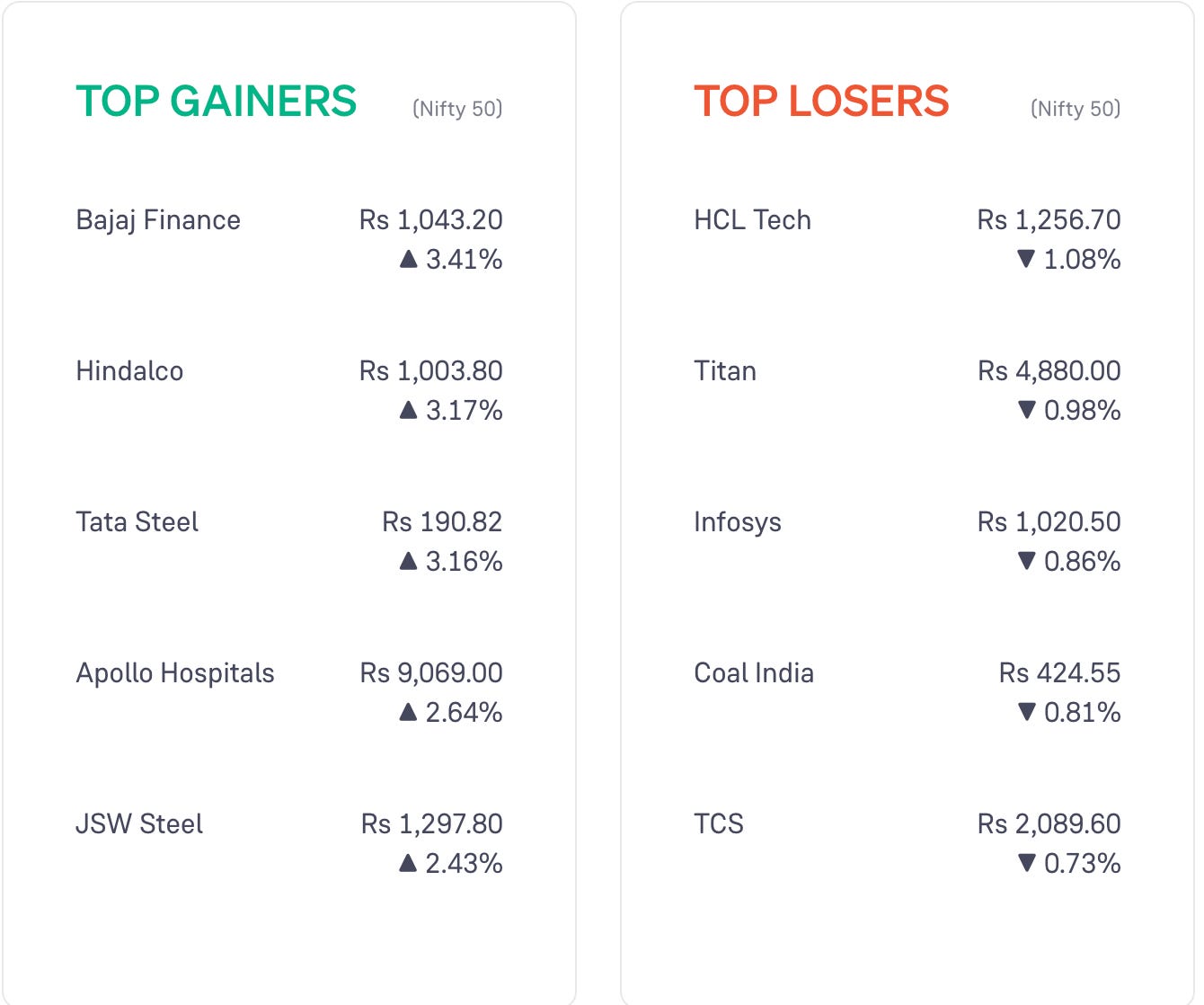Screen dimensions: 1204x1005
Task: Click the down arrow next to 0.86%
Action: (x=1026, y=562)
